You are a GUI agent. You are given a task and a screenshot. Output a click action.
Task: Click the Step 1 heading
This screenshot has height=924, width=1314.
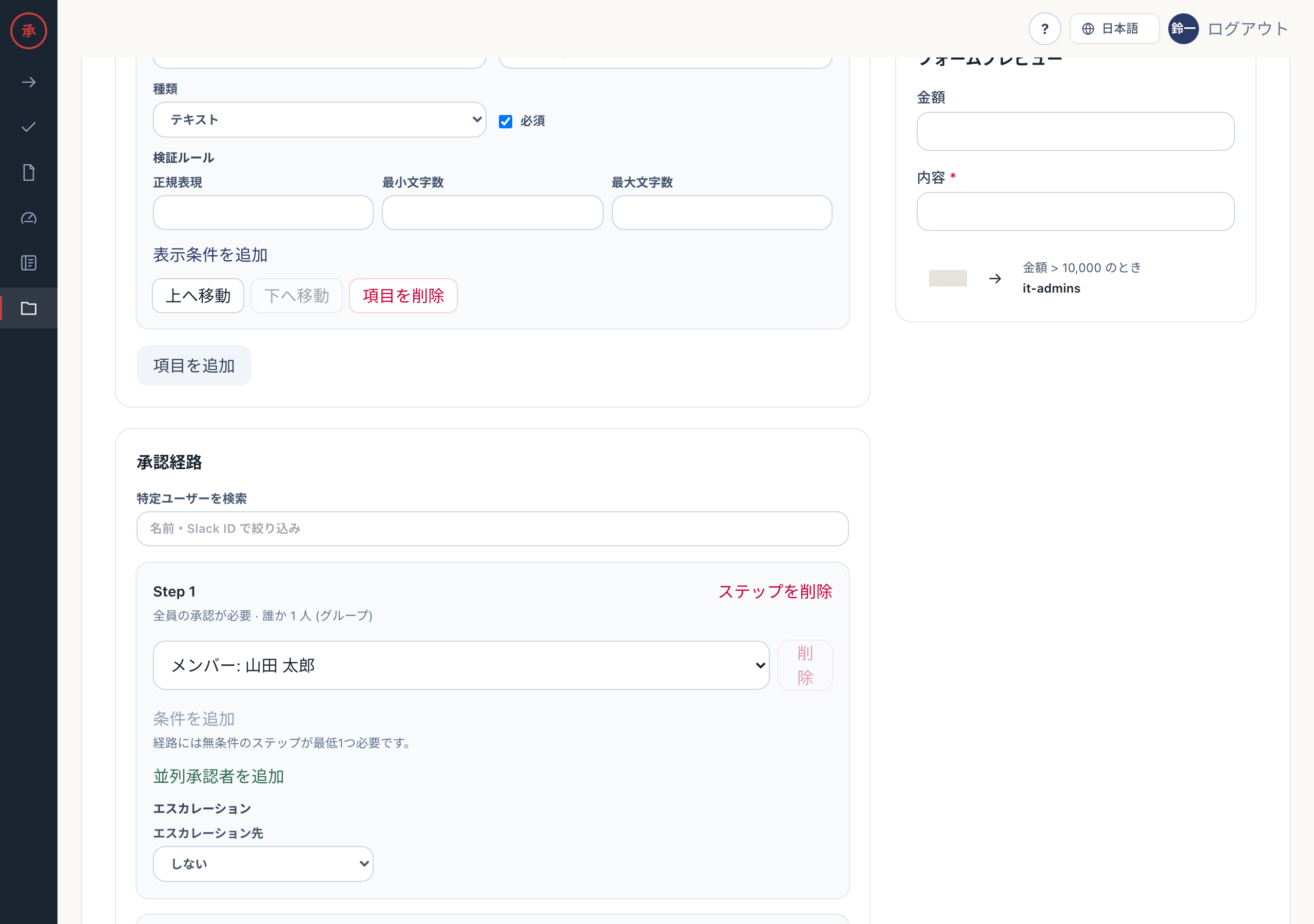click(174, 591)
